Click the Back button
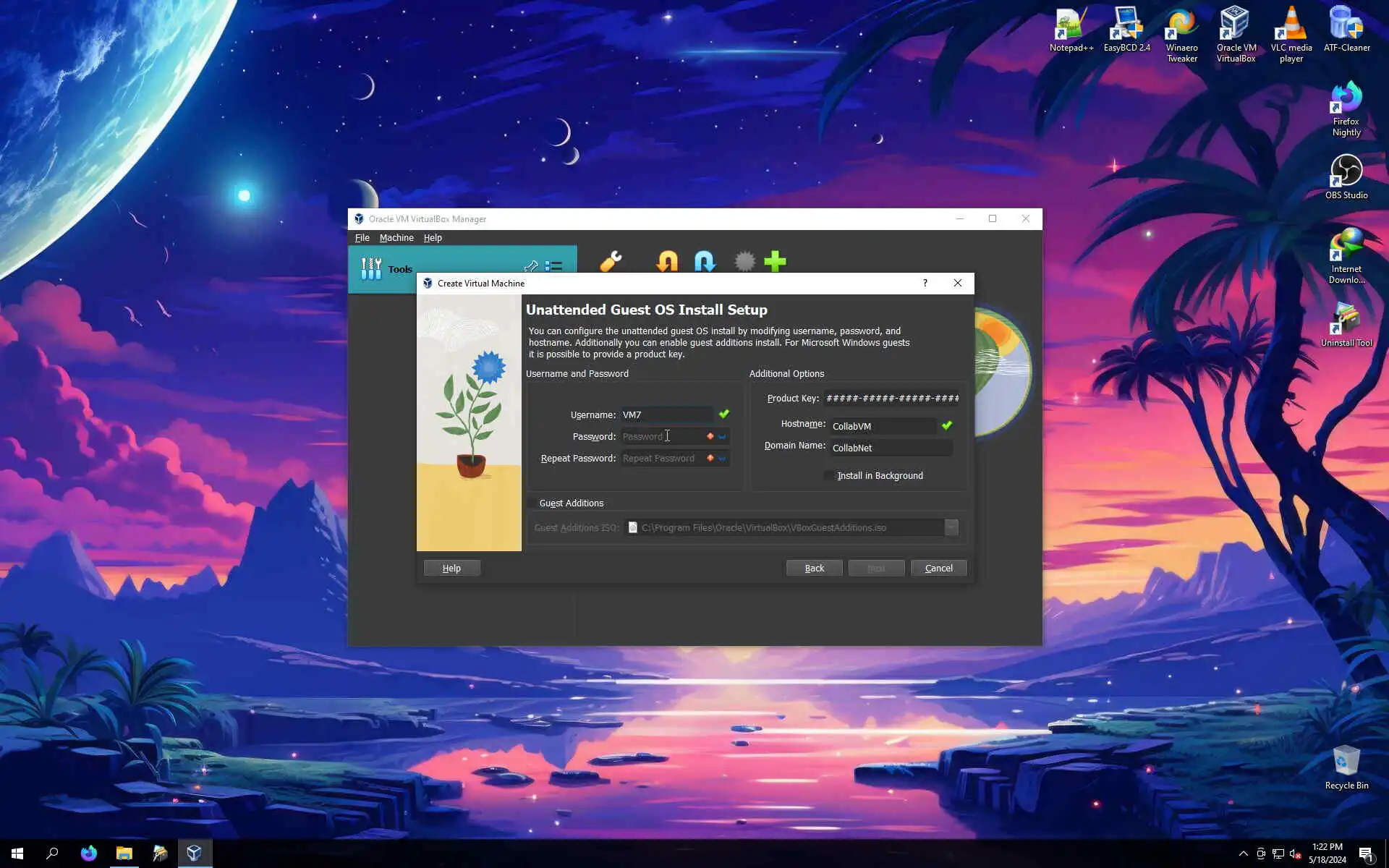The height and width of the screenshot is (868, 1389). (x=814, y=569)
